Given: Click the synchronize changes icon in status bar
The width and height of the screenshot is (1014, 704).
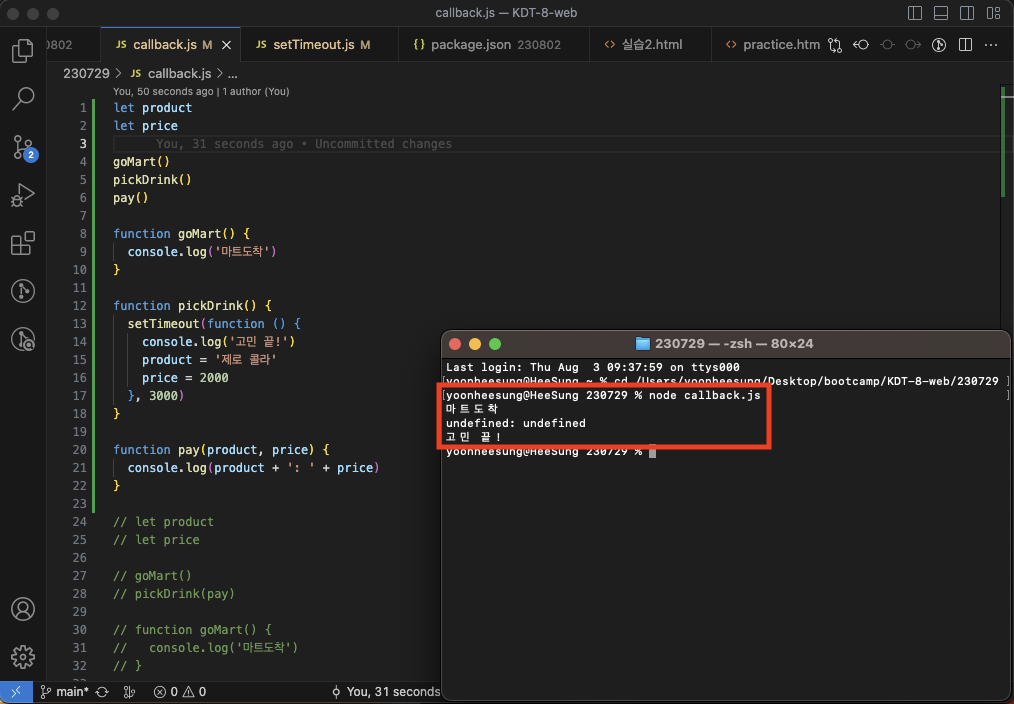Looking at the screenshot, I should [x=102, y=692].
